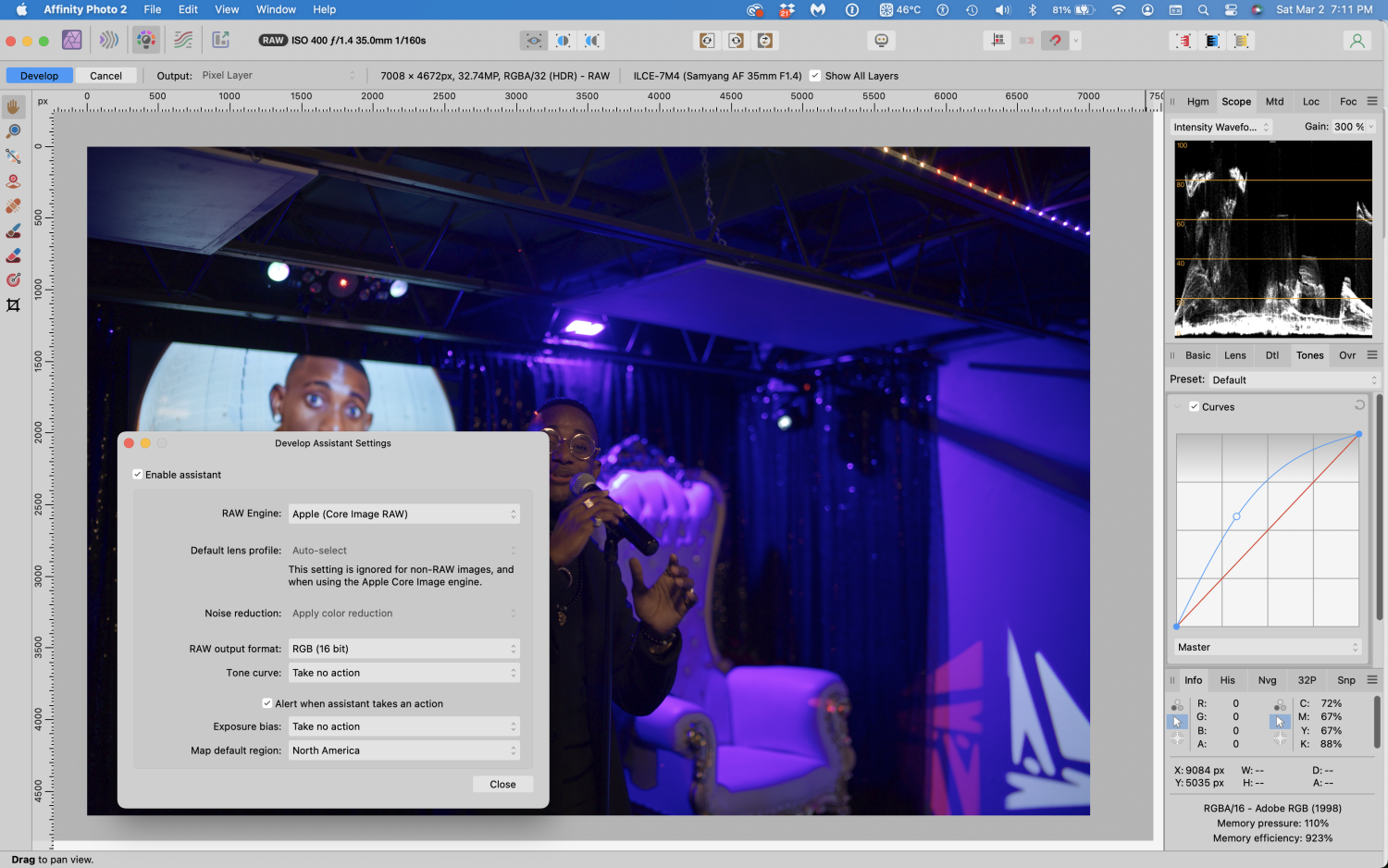Select the Zoom tool in the left toolbar
The image size is (1388, 868).
point(13,130)
